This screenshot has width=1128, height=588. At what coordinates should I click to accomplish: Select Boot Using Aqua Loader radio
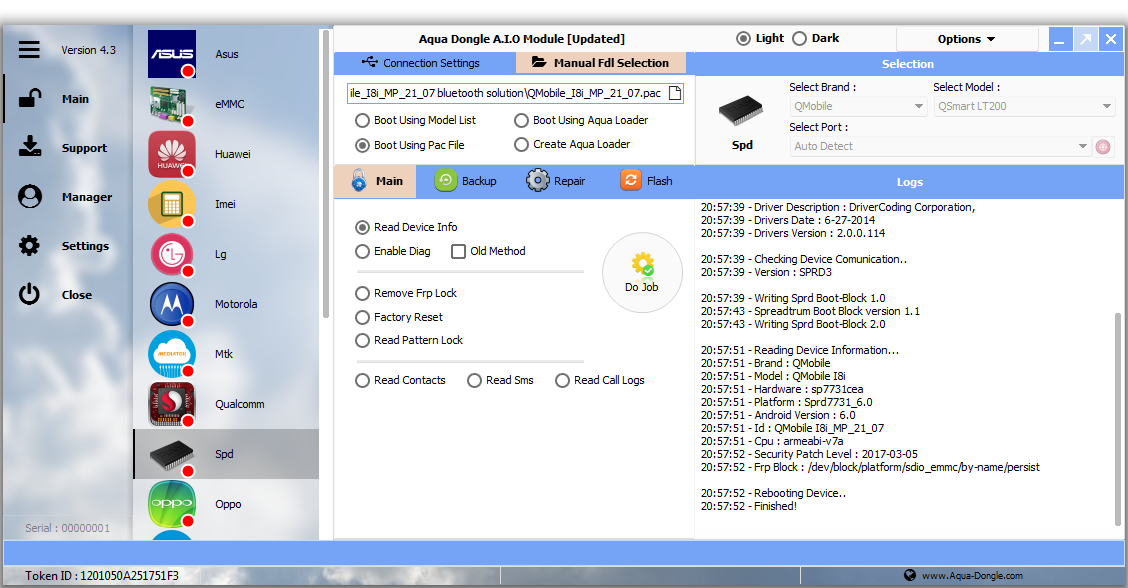click(522, 121)
